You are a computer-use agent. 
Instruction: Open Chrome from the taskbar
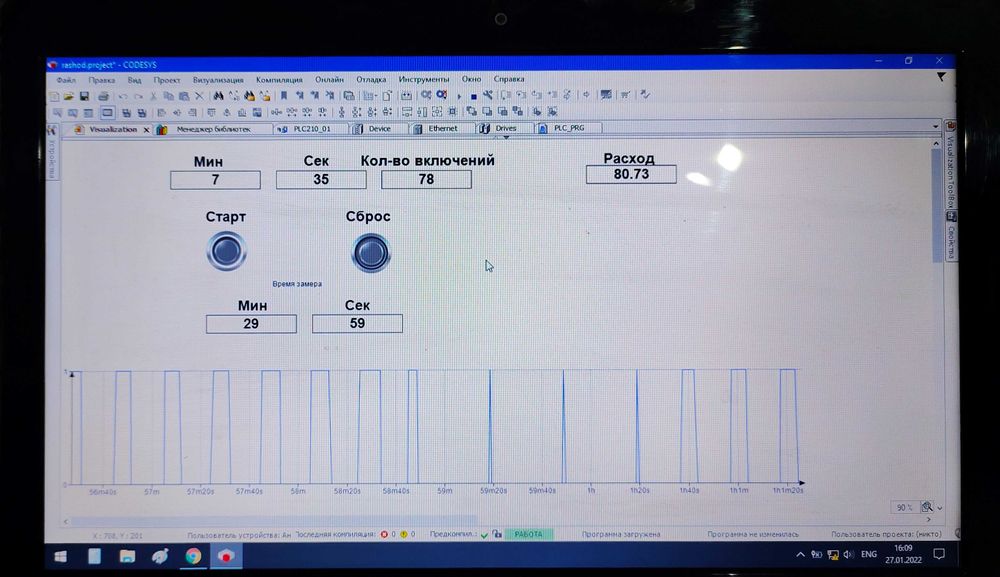tap(193, 556)
